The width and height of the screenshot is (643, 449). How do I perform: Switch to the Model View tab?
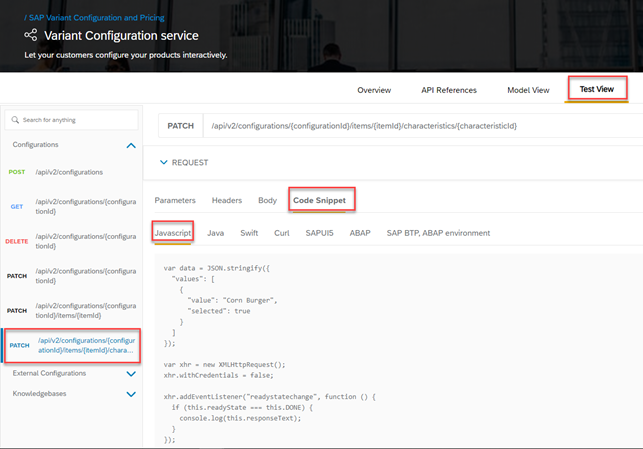click(528, 90)
